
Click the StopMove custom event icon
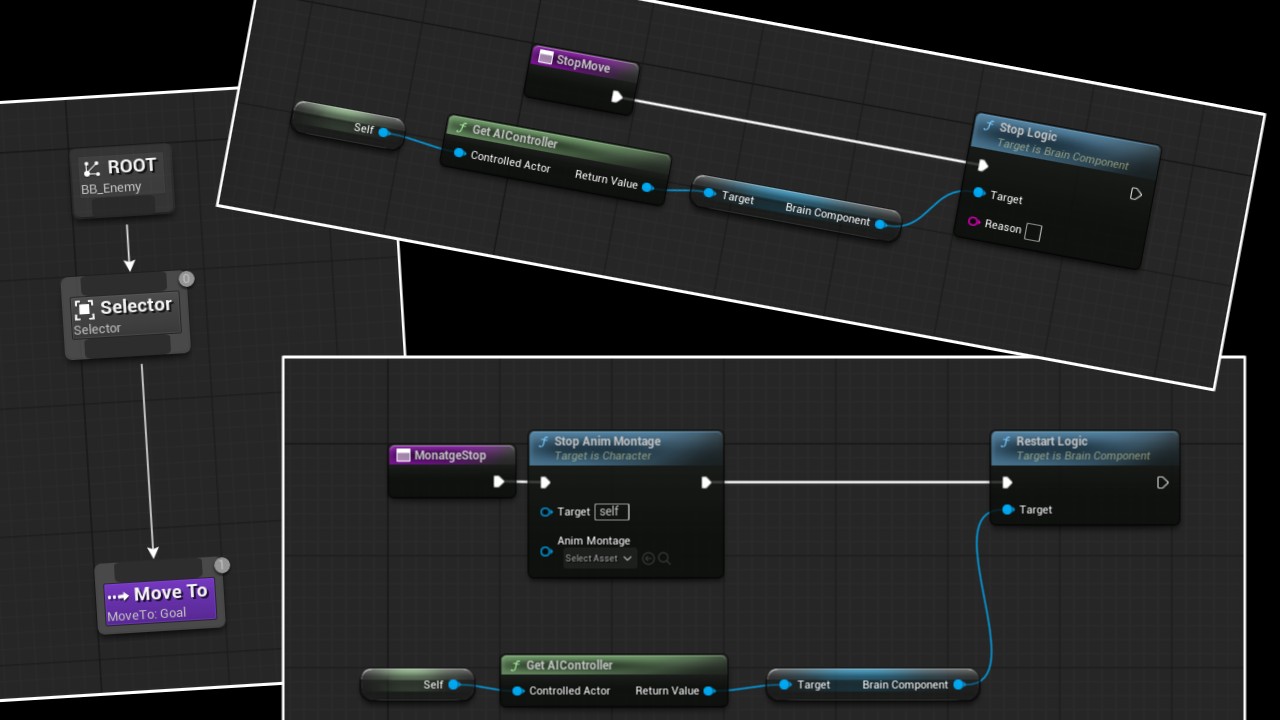[545, 58]
